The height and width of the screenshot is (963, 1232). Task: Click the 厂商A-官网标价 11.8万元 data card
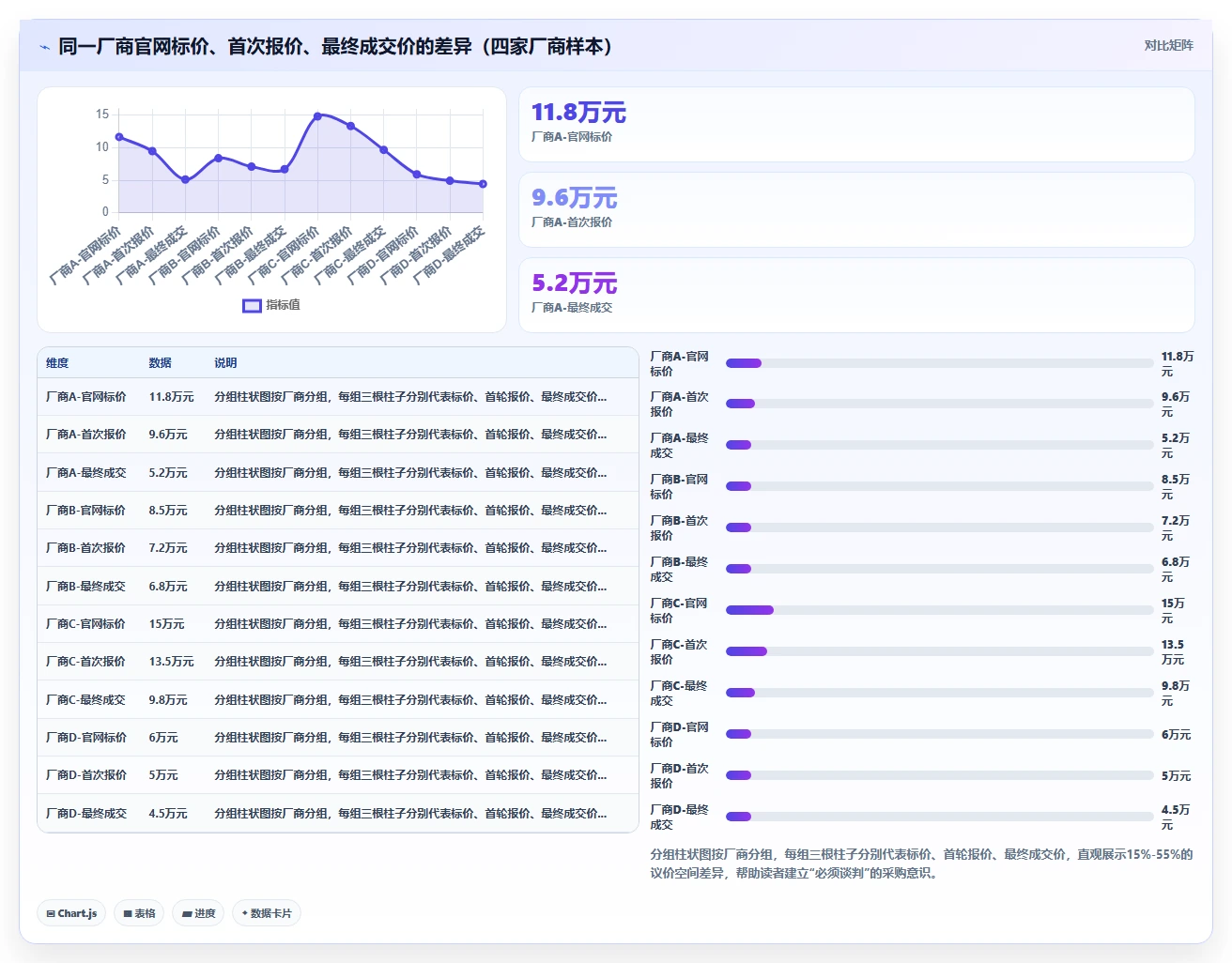click(x=856, y=125)
